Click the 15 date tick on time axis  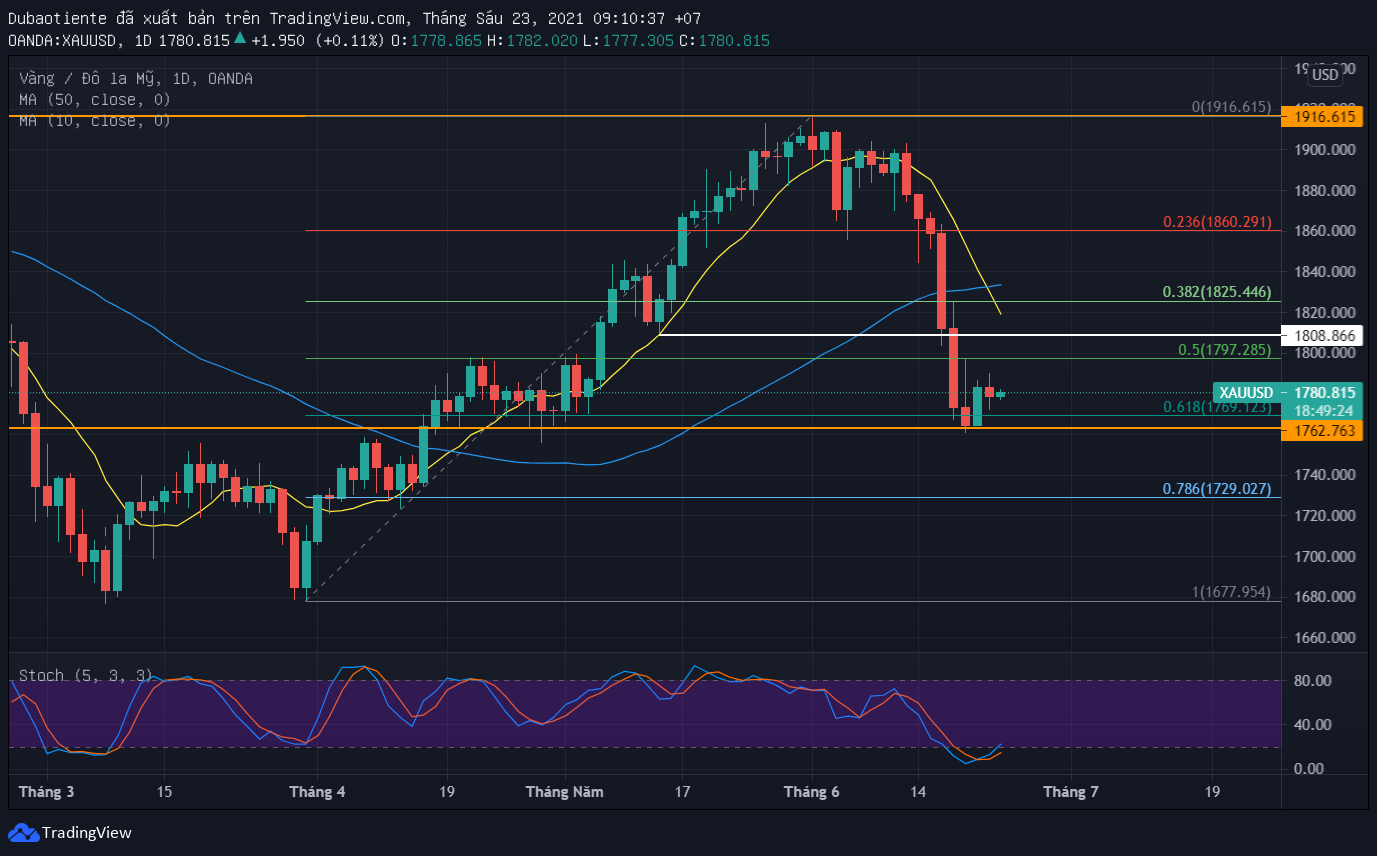pos(164,792)
